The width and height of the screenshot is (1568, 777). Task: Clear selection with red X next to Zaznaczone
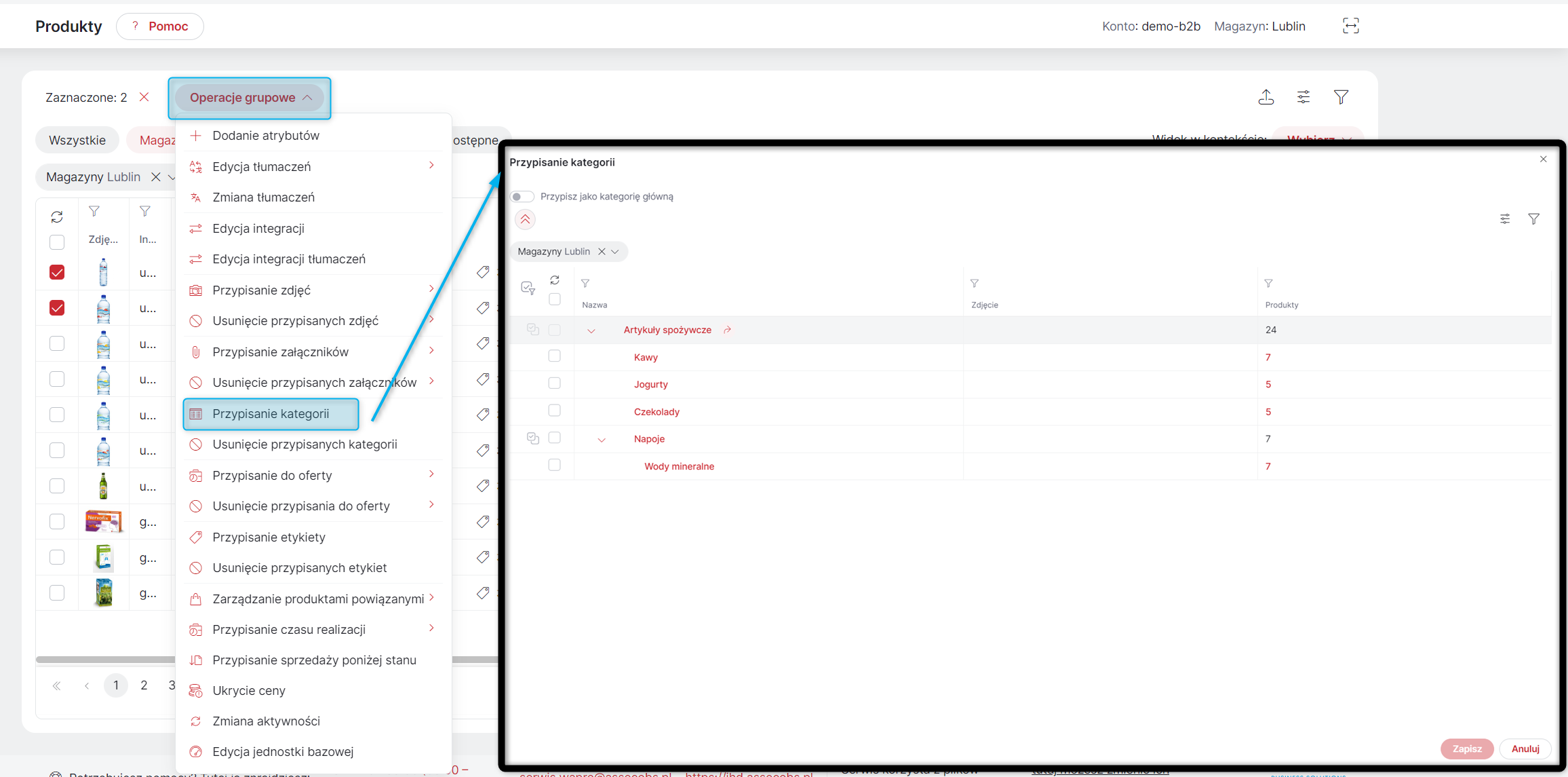(144, 97)
